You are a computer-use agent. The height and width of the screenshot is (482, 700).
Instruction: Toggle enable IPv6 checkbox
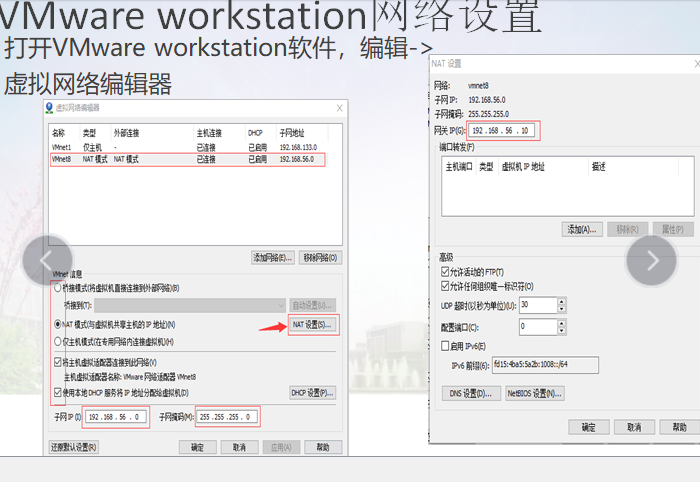445,346
